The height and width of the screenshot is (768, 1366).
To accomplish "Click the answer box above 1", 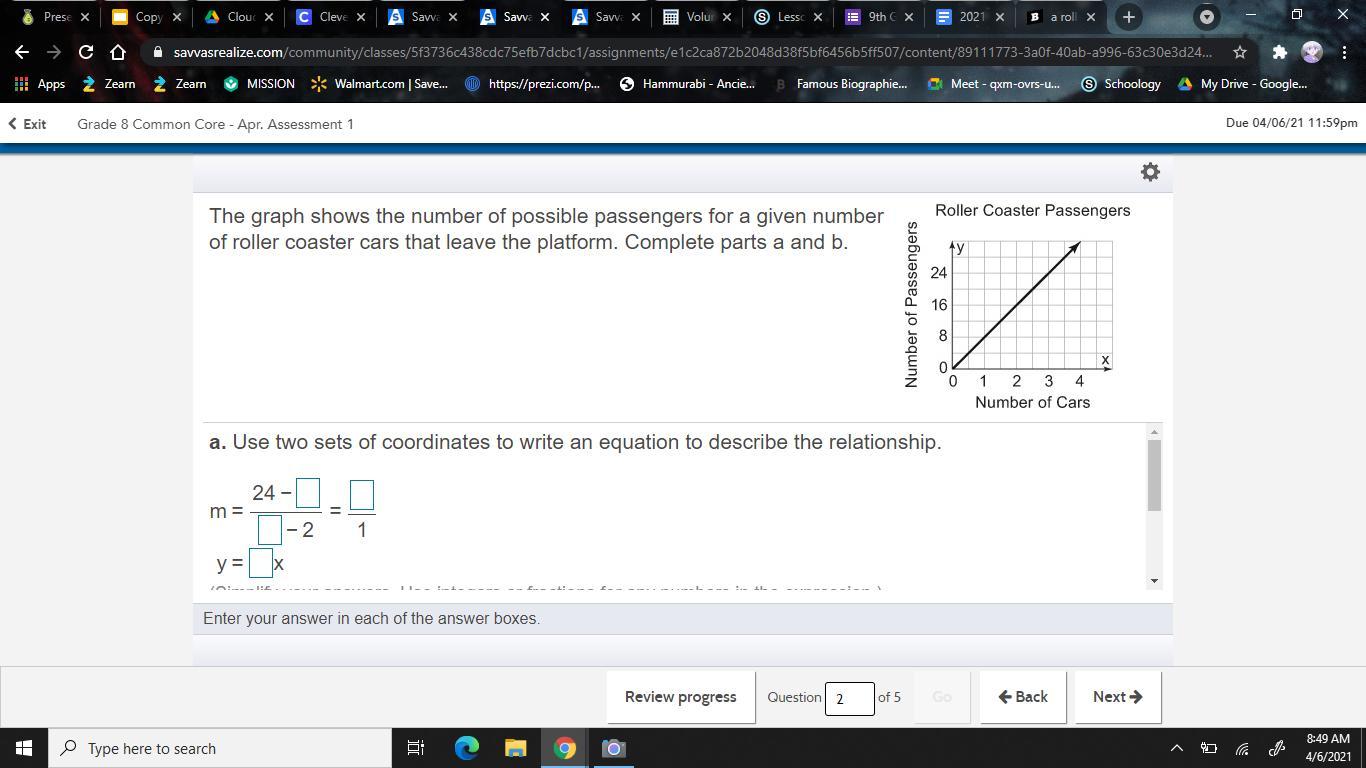I will [362, 494].
